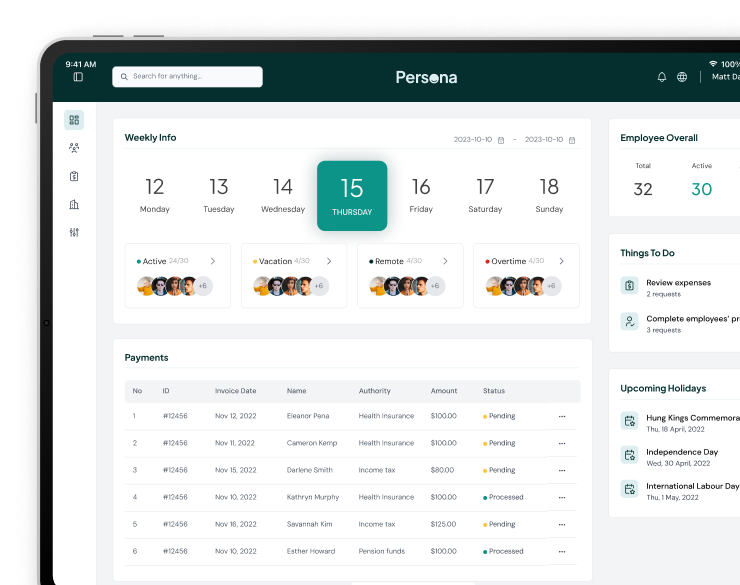Click the Authority column header
This screenshot has width=740, height=585.
click(375, 391)
